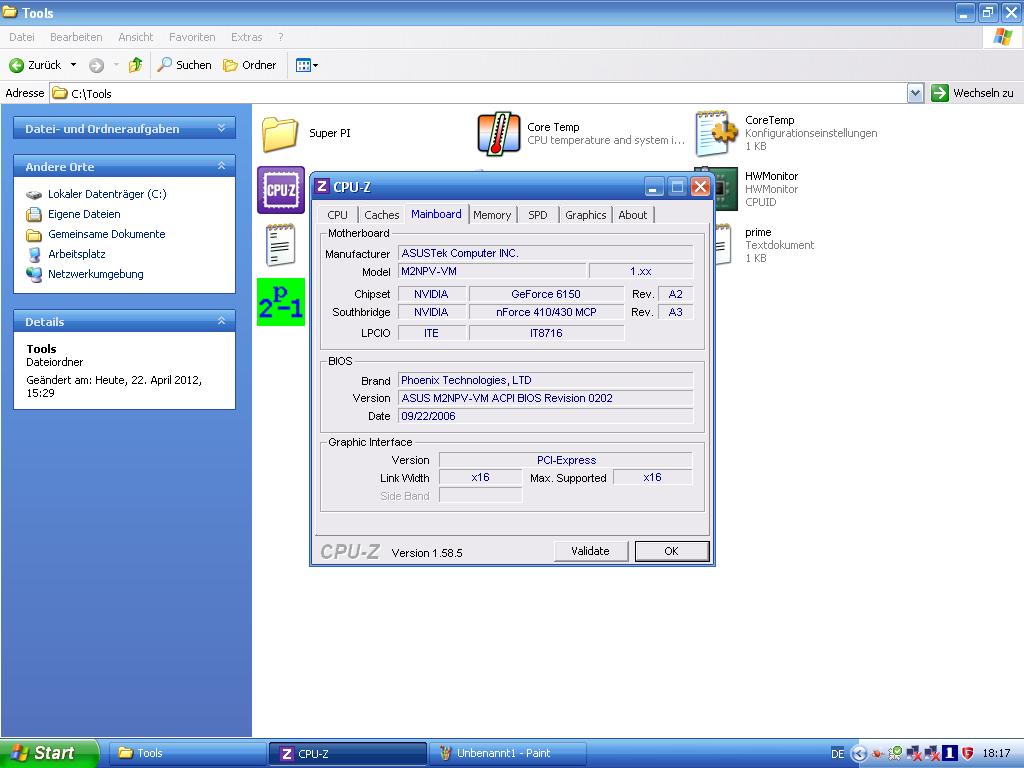Click the Zurück back arrow icon
The height and width of the screenshot is (768, 1024).
coord(16,65)
